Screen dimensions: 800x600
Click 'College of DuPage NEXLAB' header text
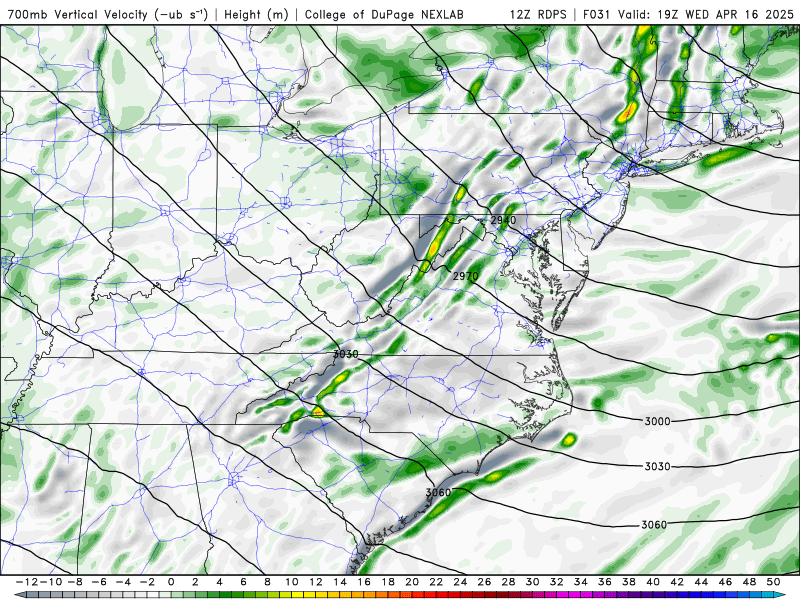click(x=384, y=14)
